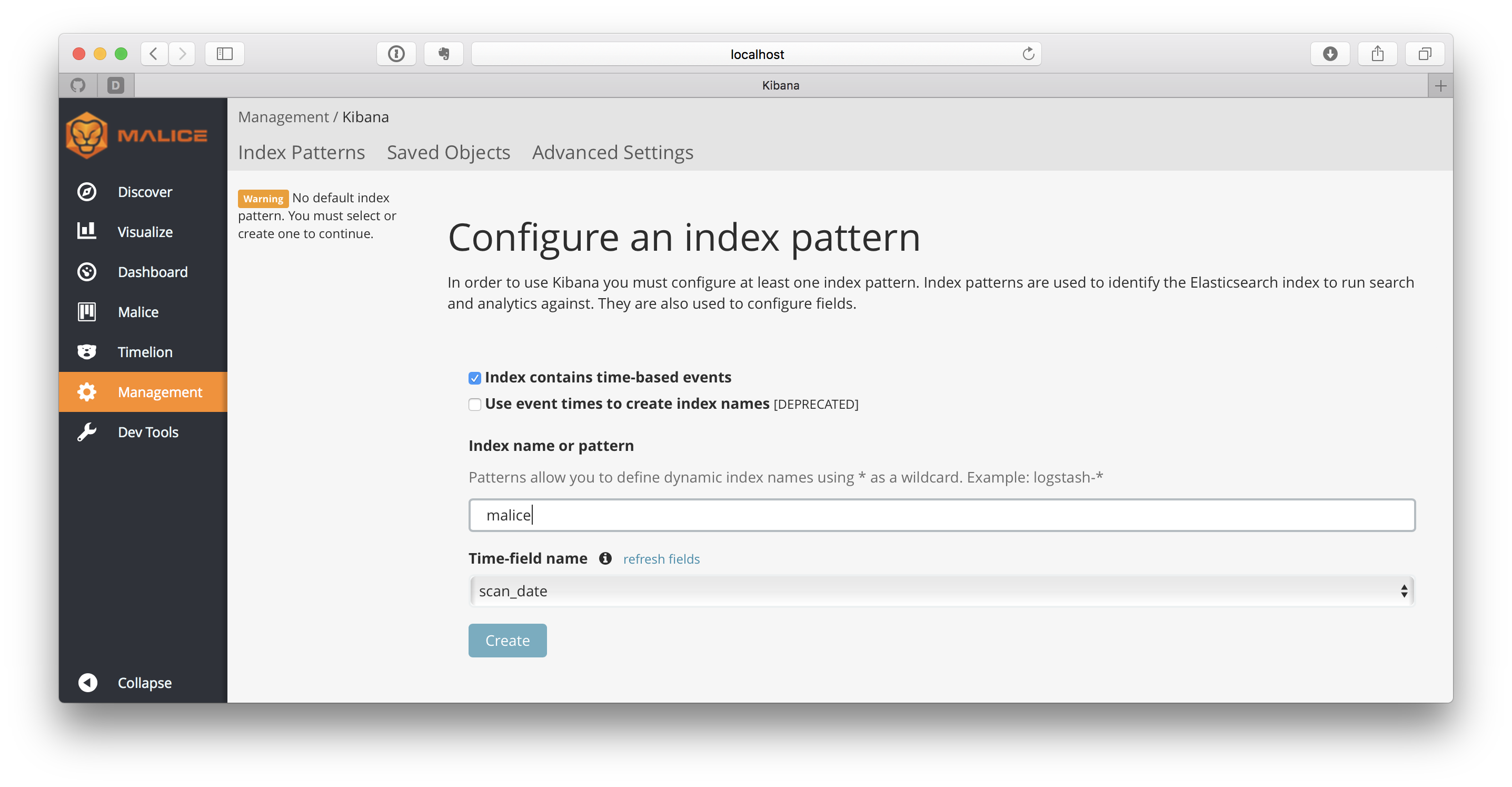
Task: Select the scan_date time-field dropdown
Action: (x=942, y=590)
